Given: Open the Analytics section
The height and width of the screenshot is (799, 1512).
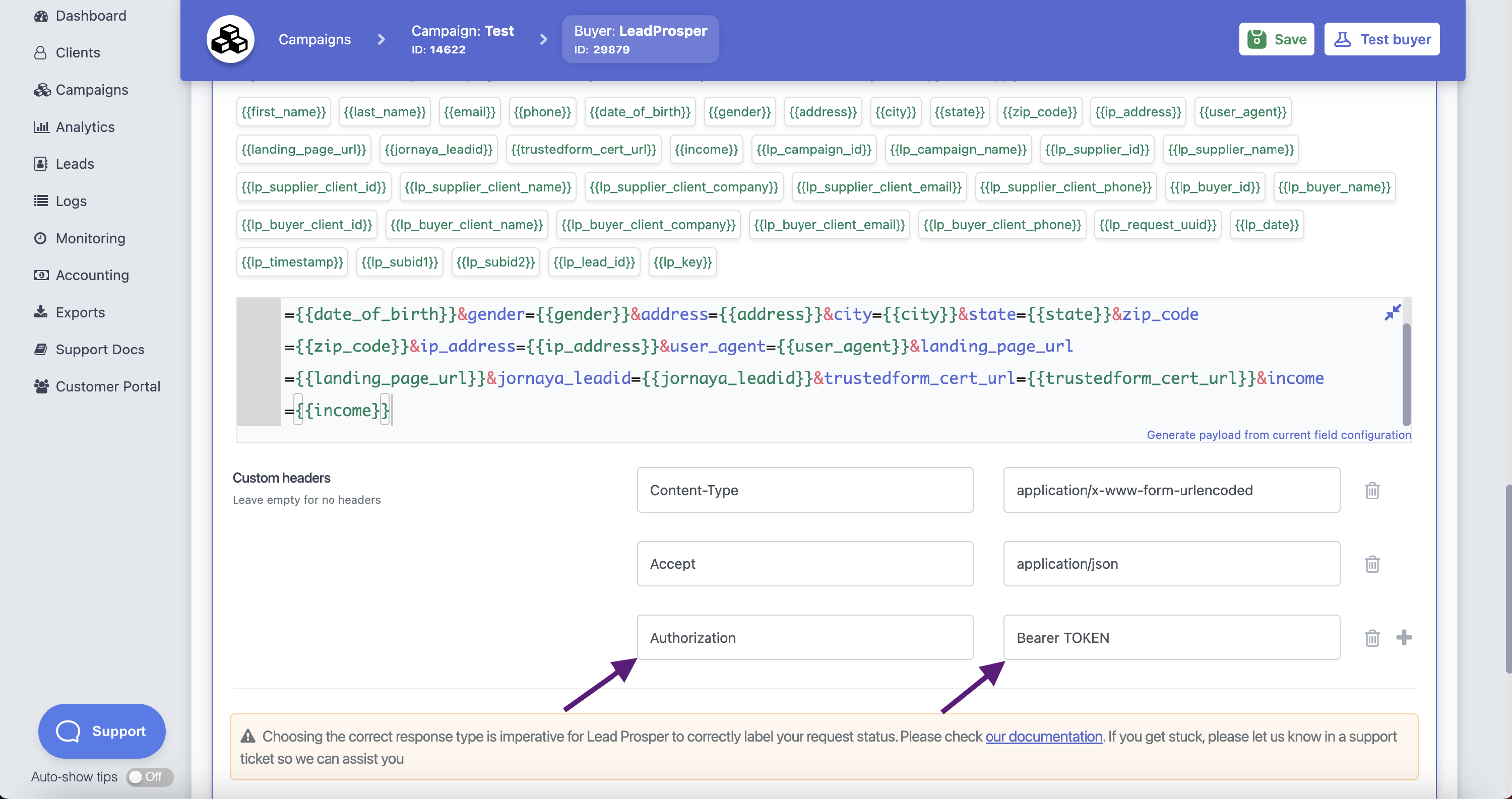Looking at the screenshot, I should click(85, 127).
